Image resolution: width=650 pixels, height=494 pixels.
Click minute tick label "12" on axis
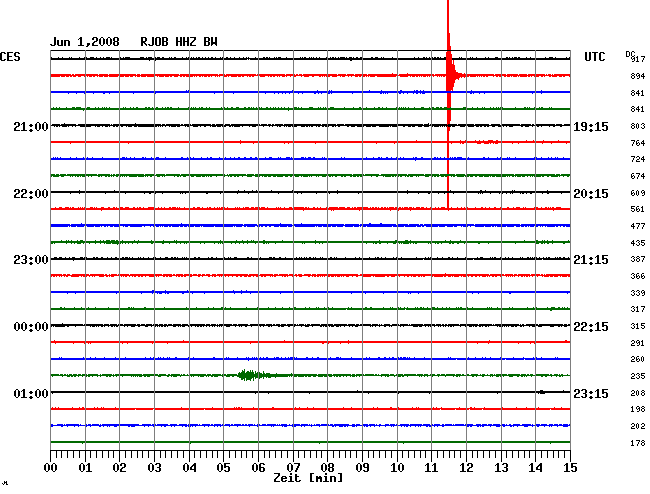[466, 468]
